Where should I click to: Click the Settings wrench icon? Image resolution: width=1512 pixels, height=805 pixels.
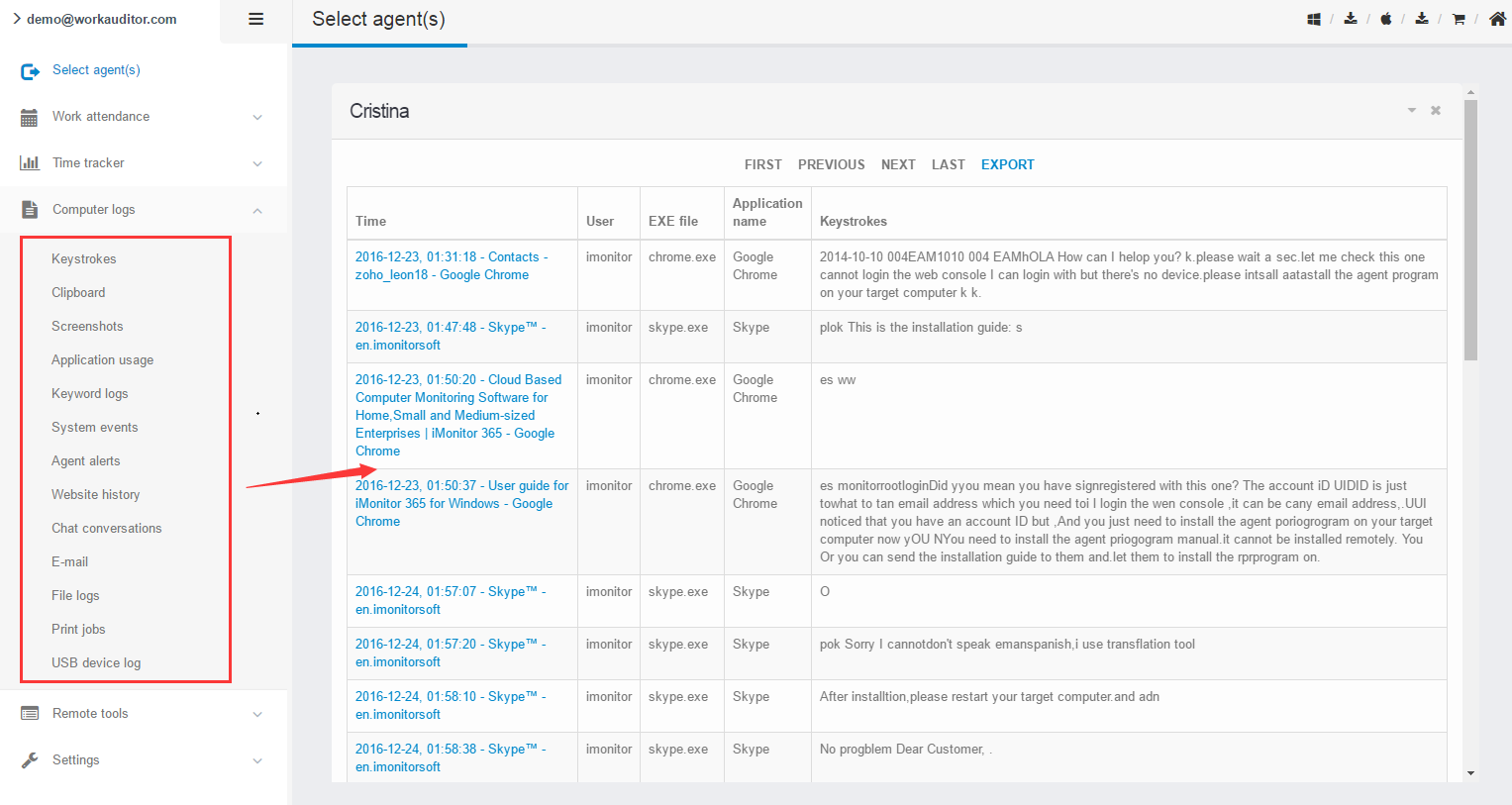(30, 760)
